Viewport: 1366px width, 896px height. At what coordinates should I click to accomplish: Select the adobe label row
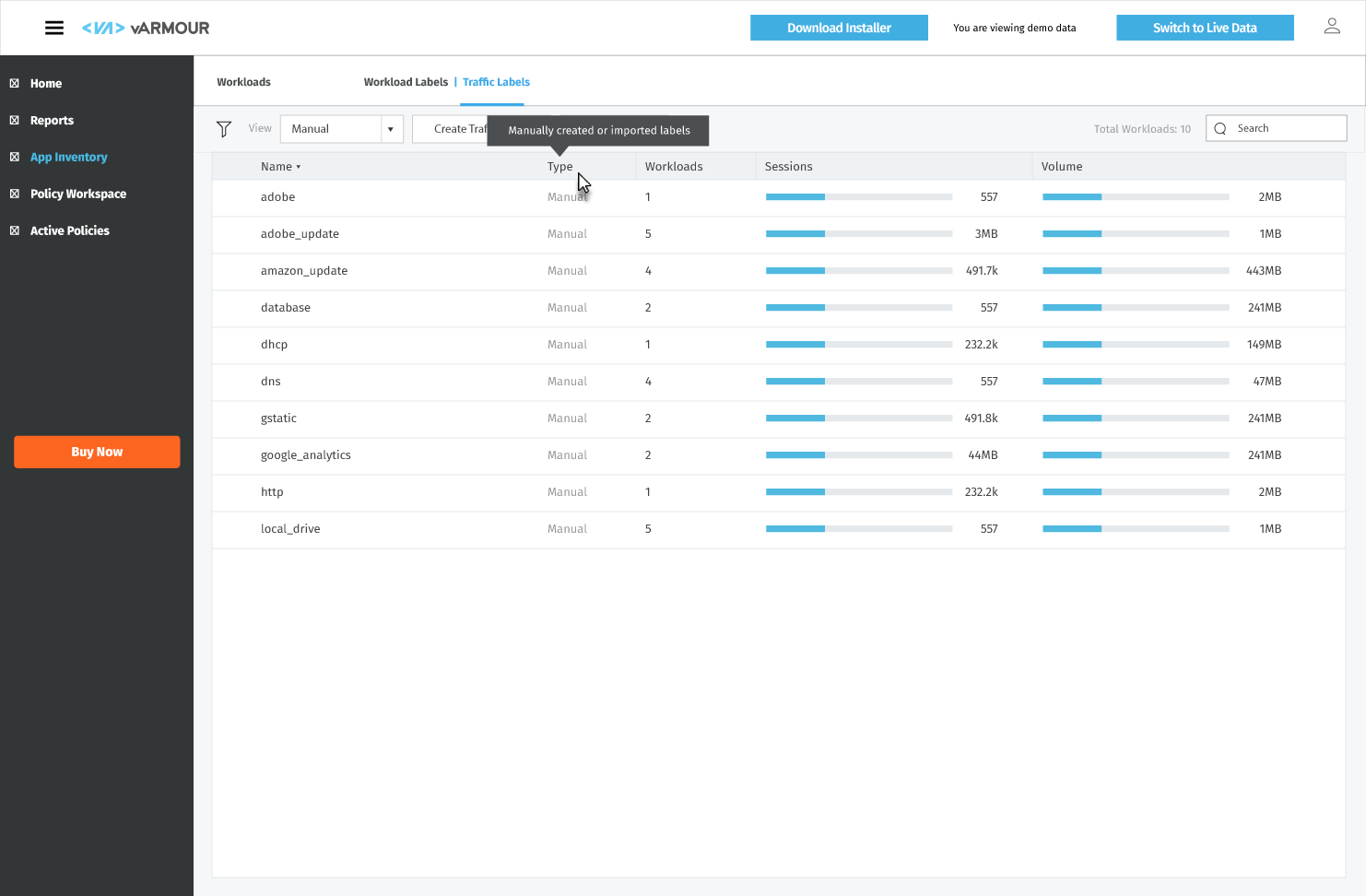coord(779,197)
